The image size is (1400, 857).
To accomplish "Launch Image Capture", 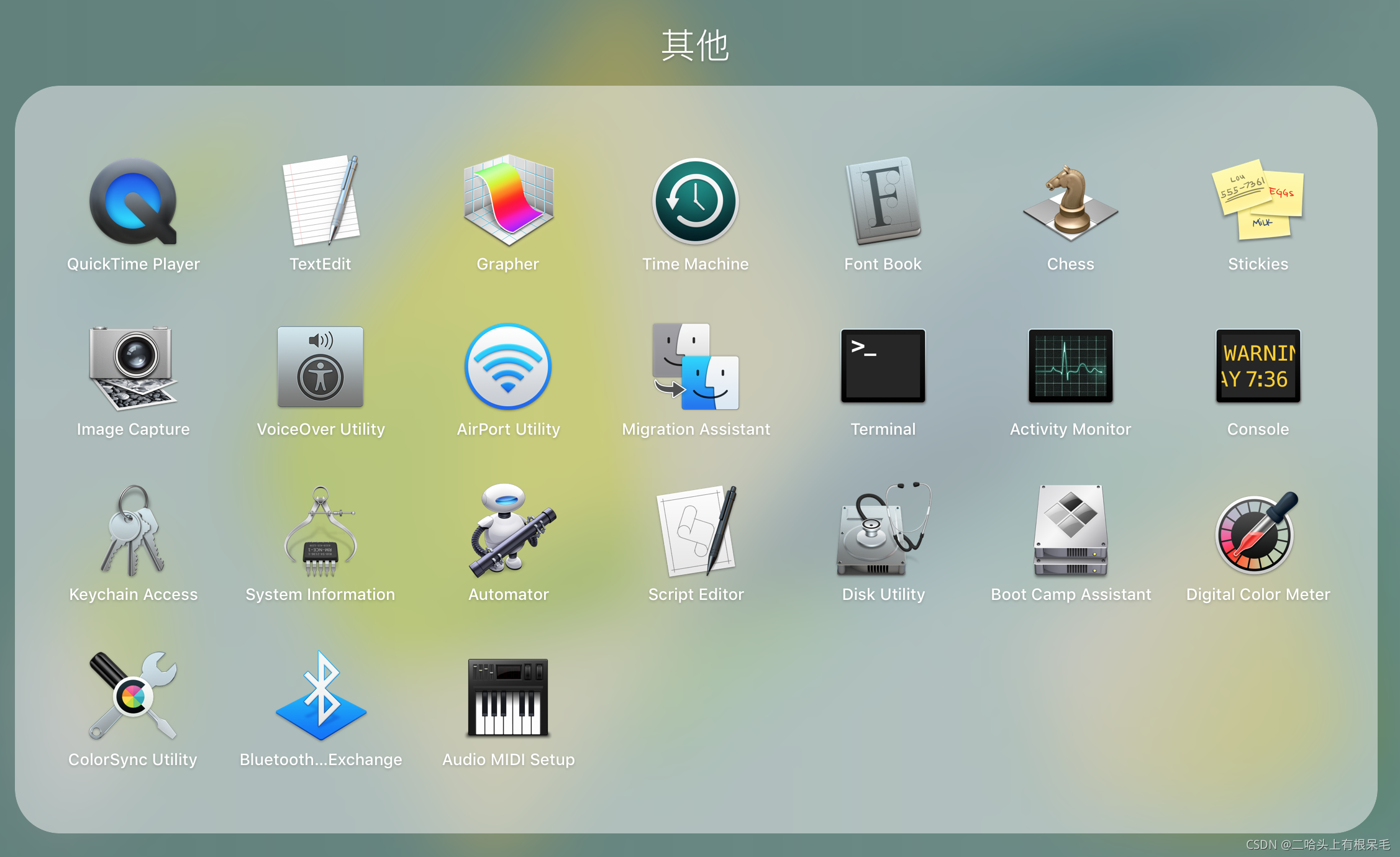I will 133,367.
